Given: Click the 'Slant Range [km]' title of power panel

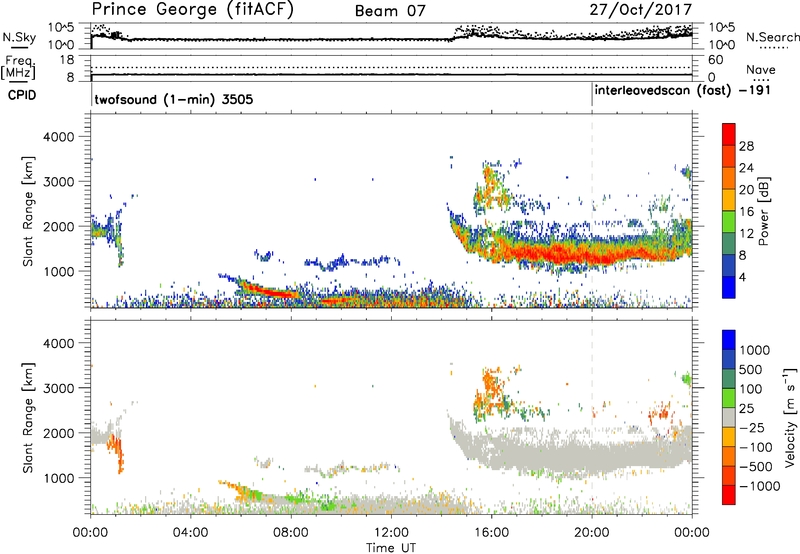Looking at the screenshot, I should (x=28, y=211).
